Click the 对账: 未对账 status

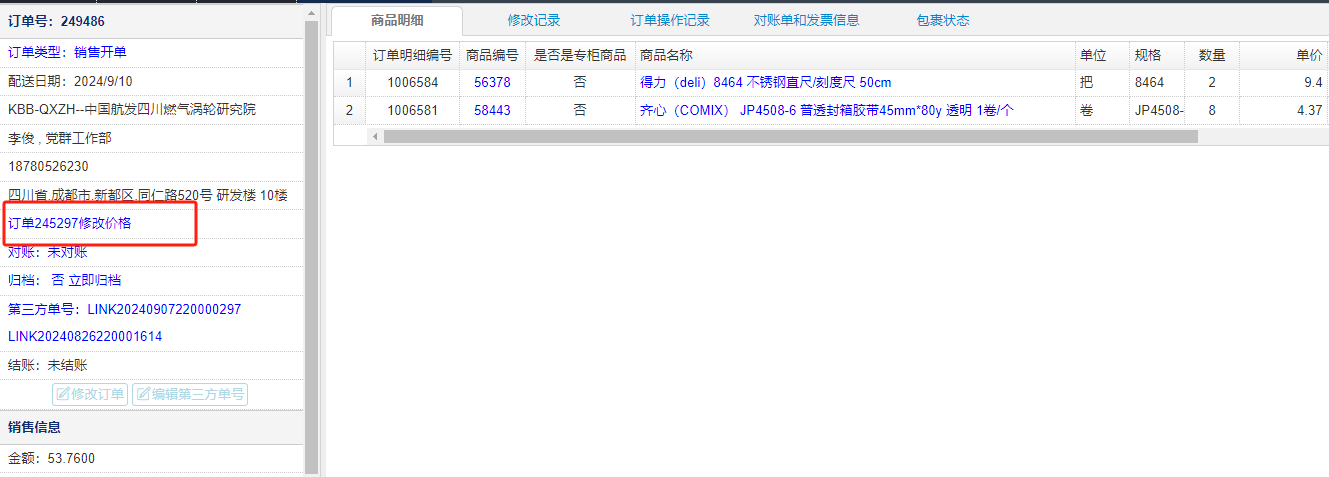pos(48,252)
